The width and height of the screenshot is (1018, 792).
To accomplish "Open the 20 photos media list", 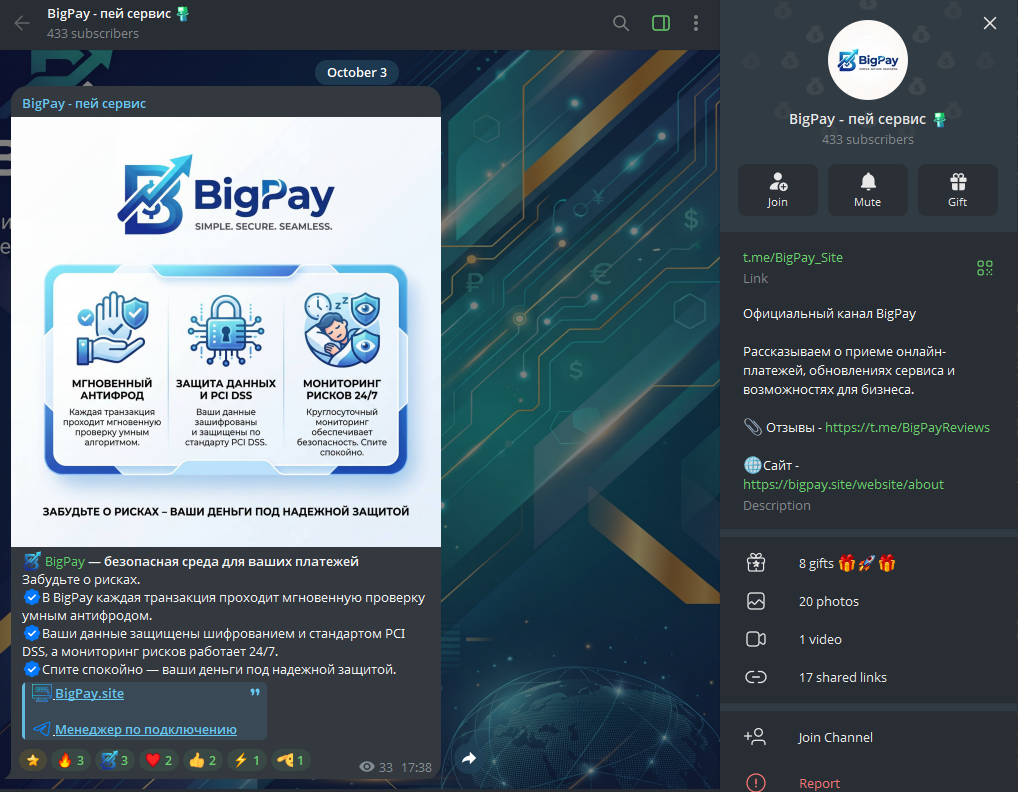I will point(868,601).
